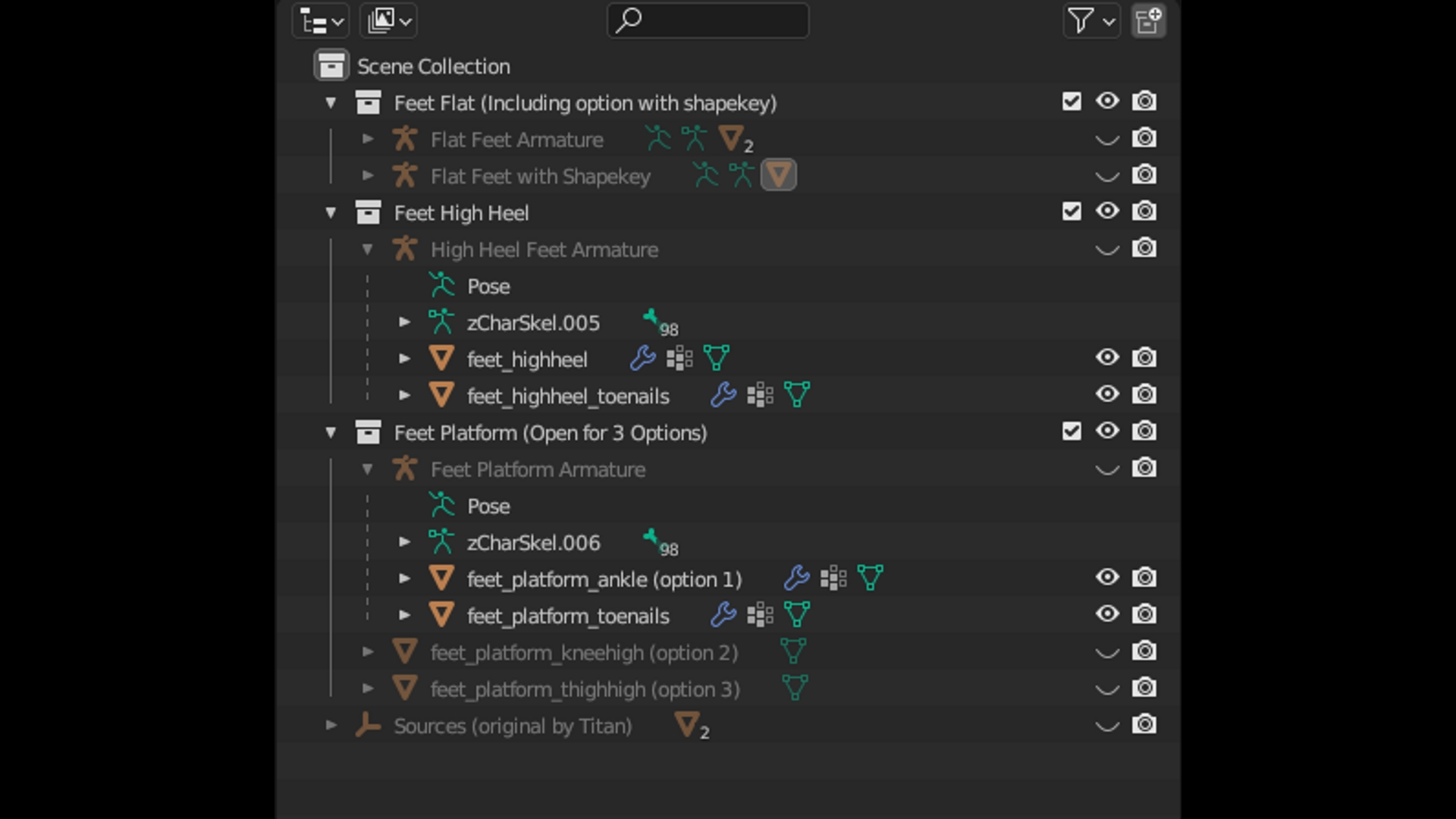Click feet_highheel_toenails vertex groups icon
Viewport: 1456px width, 819px height.
pyautogui.click(x=760, y=394)
